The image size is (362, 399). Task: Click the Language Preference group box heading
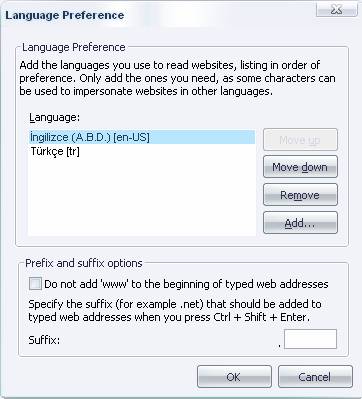click(x=73, y=47)
